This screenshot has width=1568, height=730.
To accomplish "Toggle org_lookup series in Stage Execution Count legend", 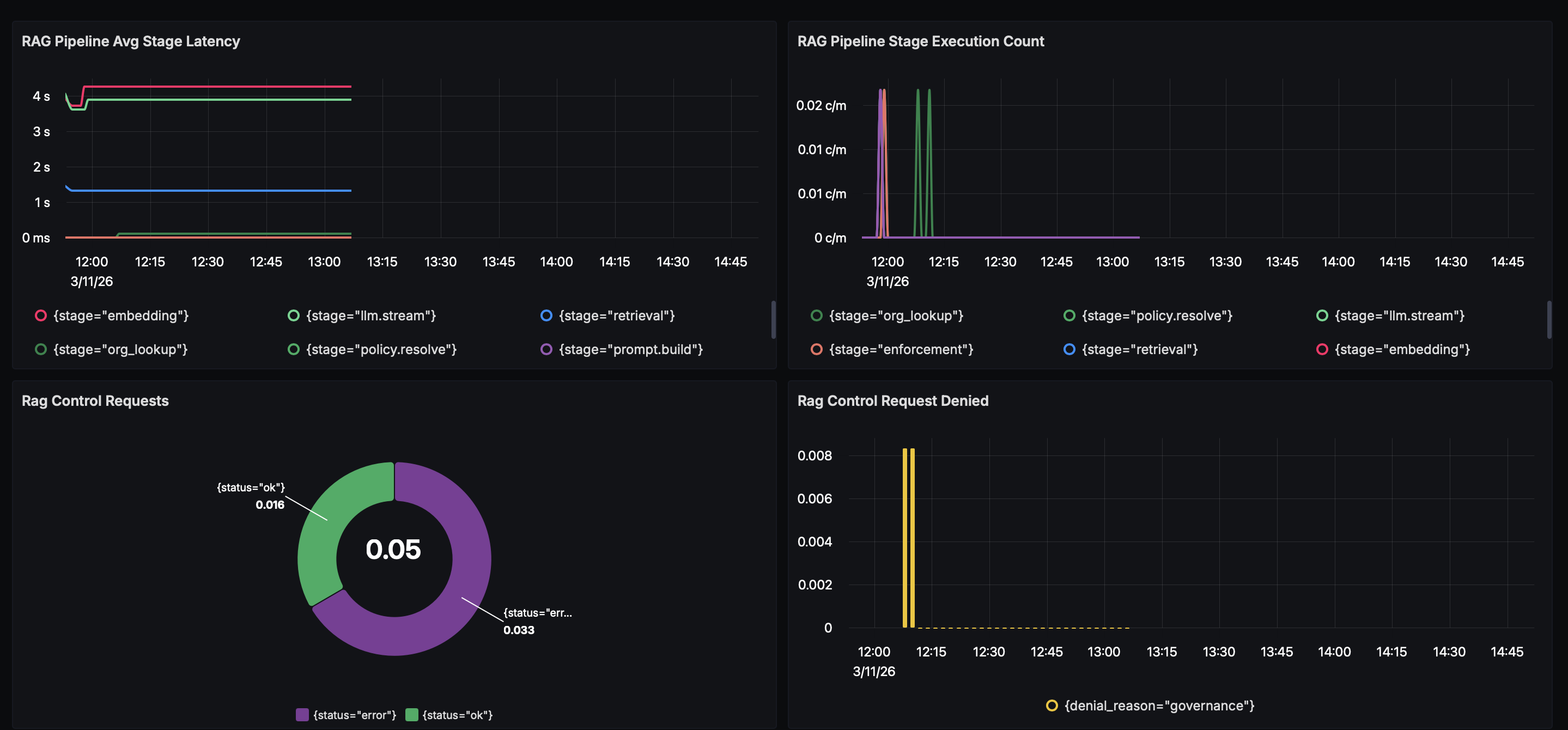I will click(x=888, y=315).
